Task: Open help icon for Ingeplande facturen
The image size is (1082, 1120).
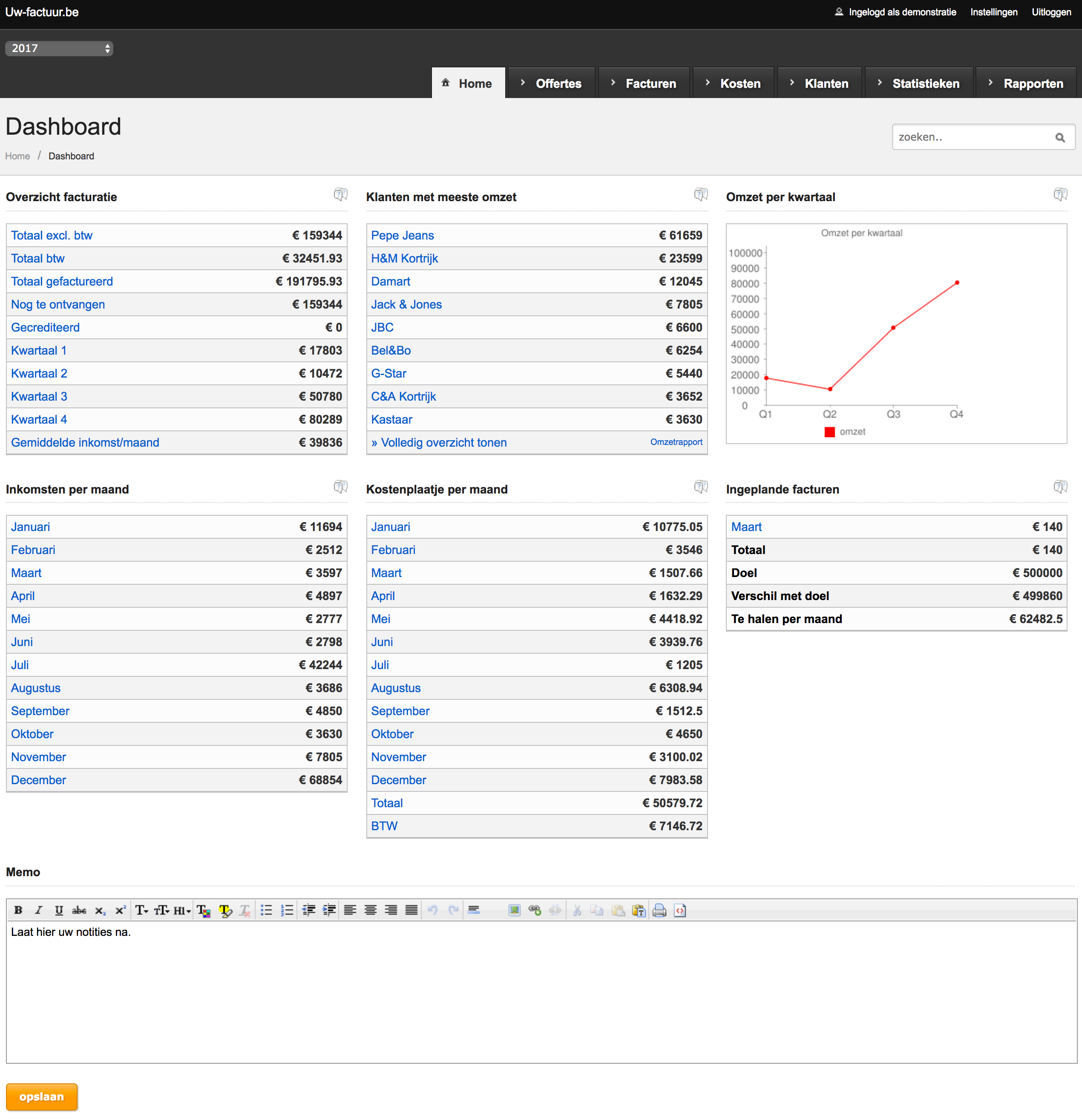Action: [1060, 487]
